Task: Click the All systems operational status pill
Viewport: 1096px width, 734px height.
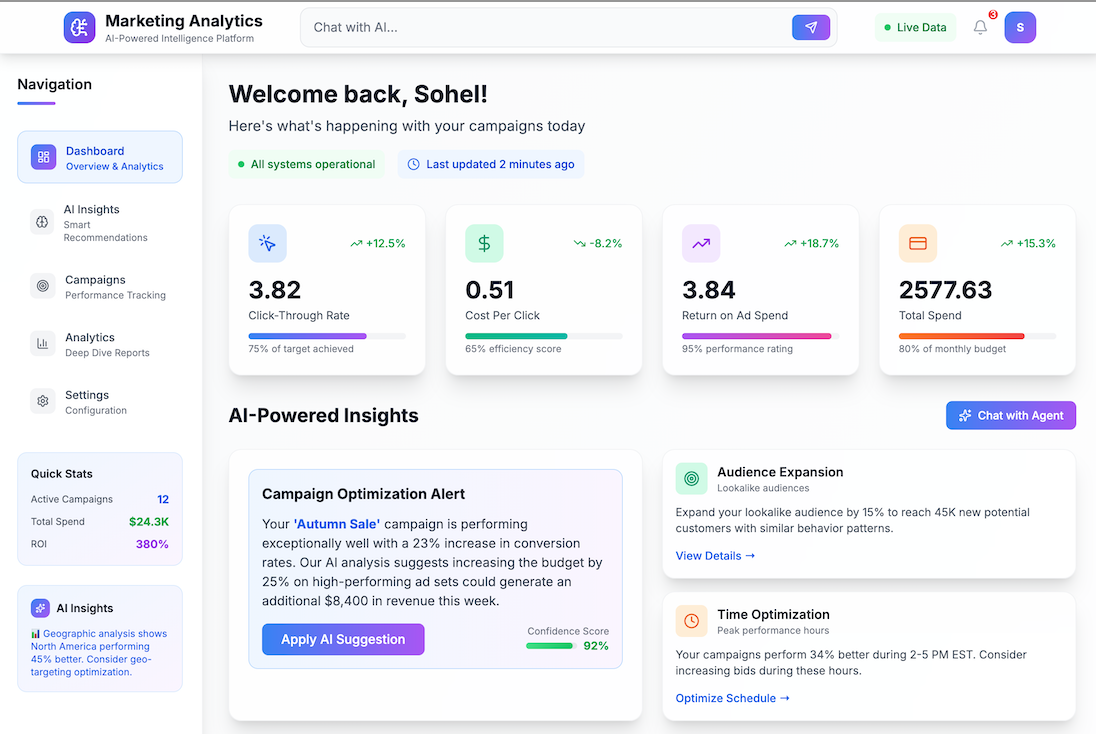Action: point(306,163)
